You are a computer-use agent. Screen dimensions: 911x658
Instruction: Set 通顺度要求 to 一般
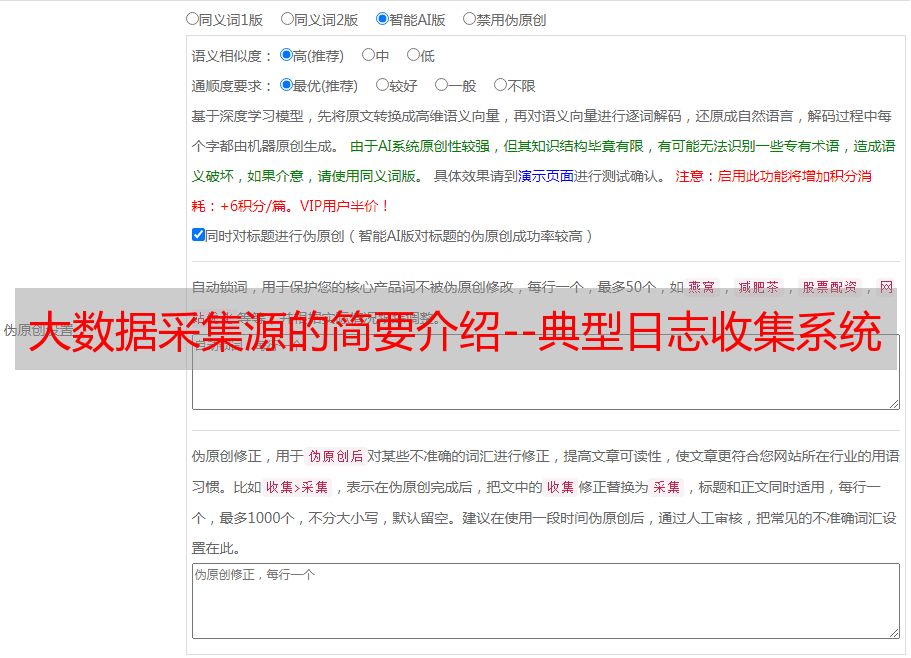pos(442,85)
